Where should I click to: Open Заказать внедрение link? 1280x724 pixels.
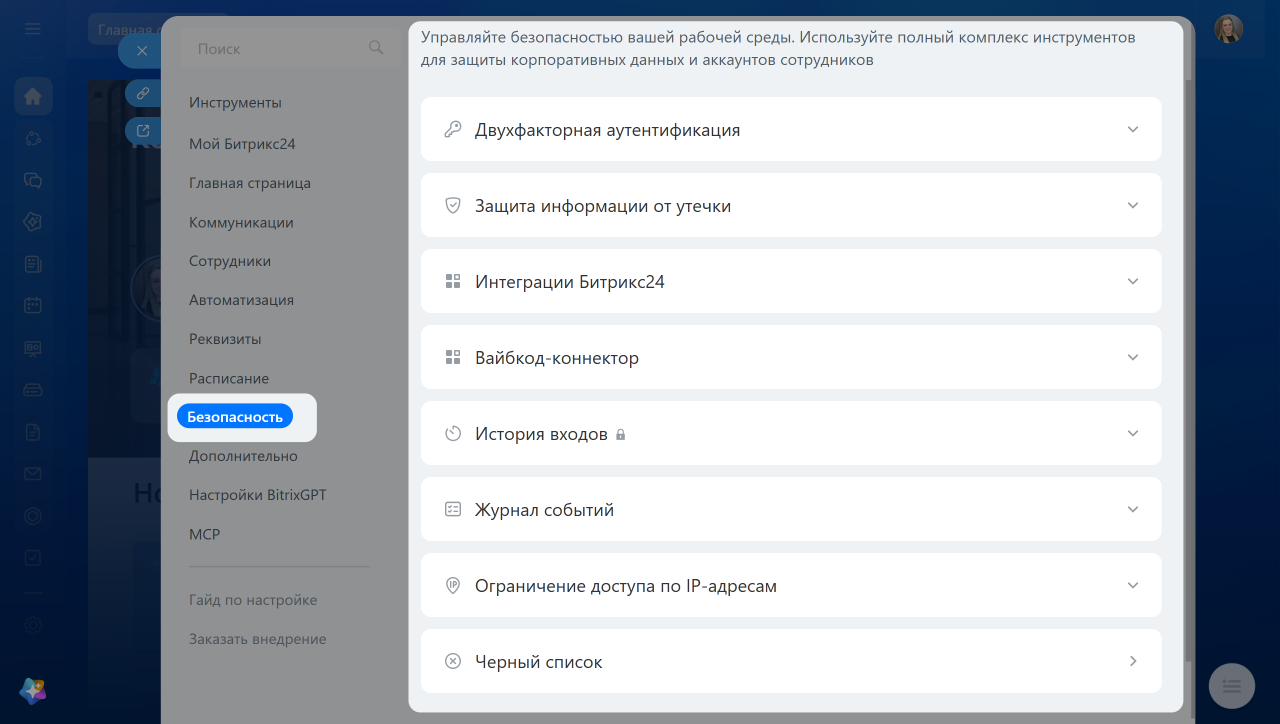(257, 639)
